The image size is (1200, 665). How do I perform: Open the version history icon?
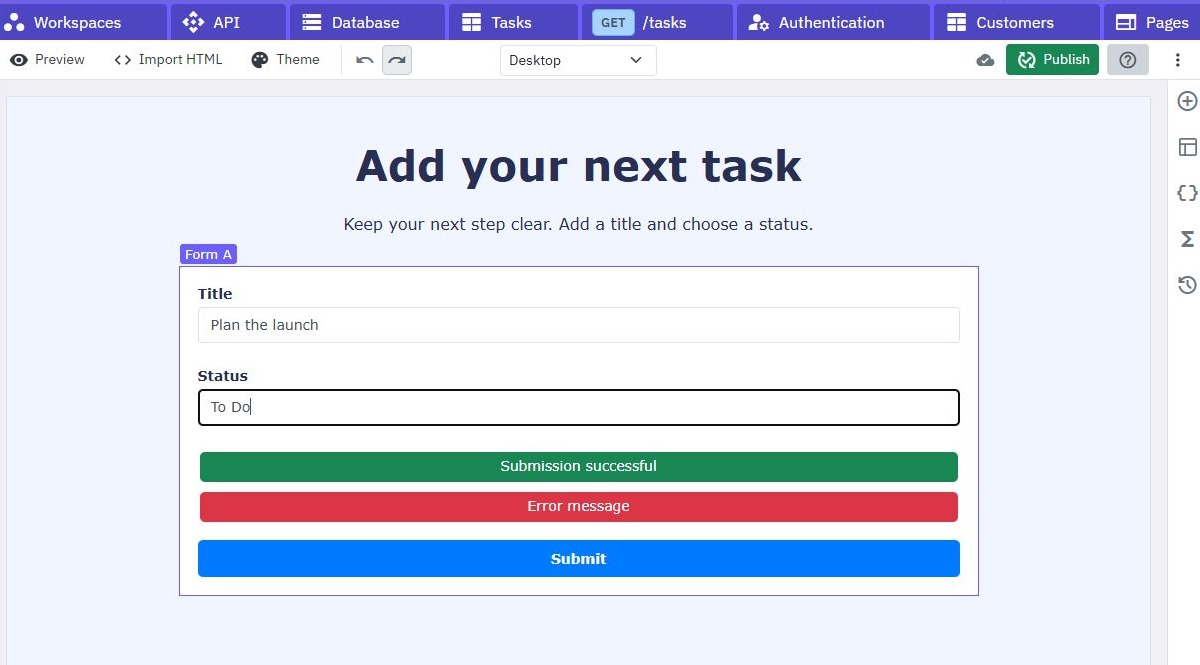pyautogui.click(x=1187, y=285)
